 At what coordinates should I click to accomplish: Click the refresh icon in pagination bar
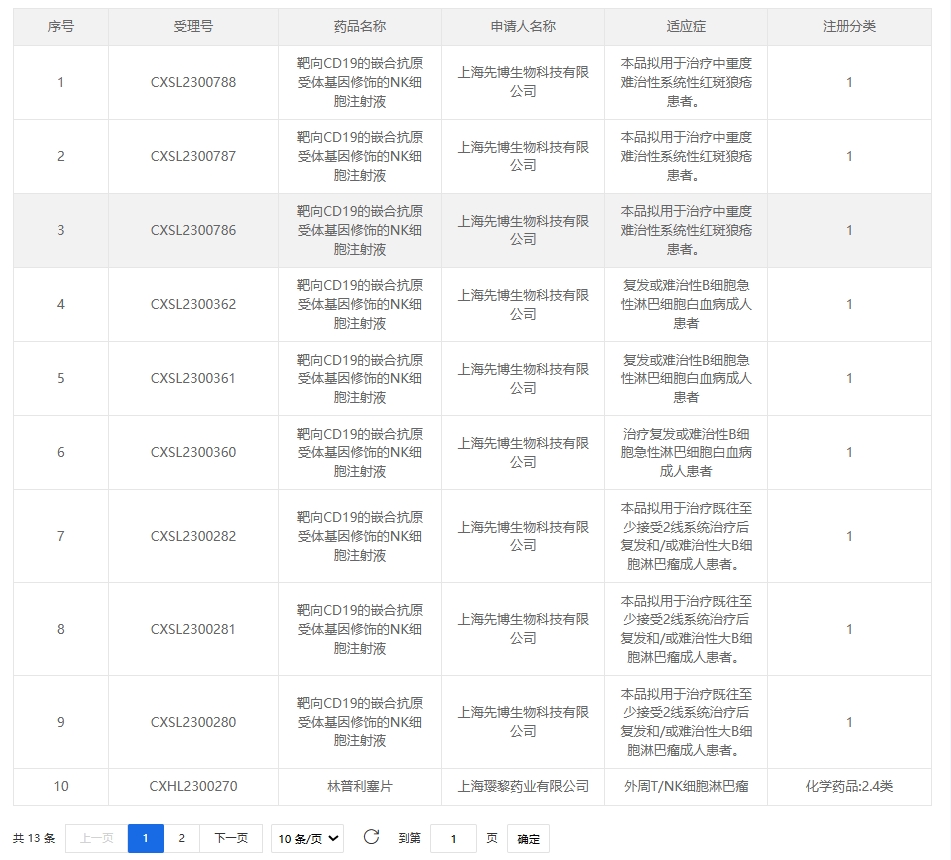tap(371, 838)
